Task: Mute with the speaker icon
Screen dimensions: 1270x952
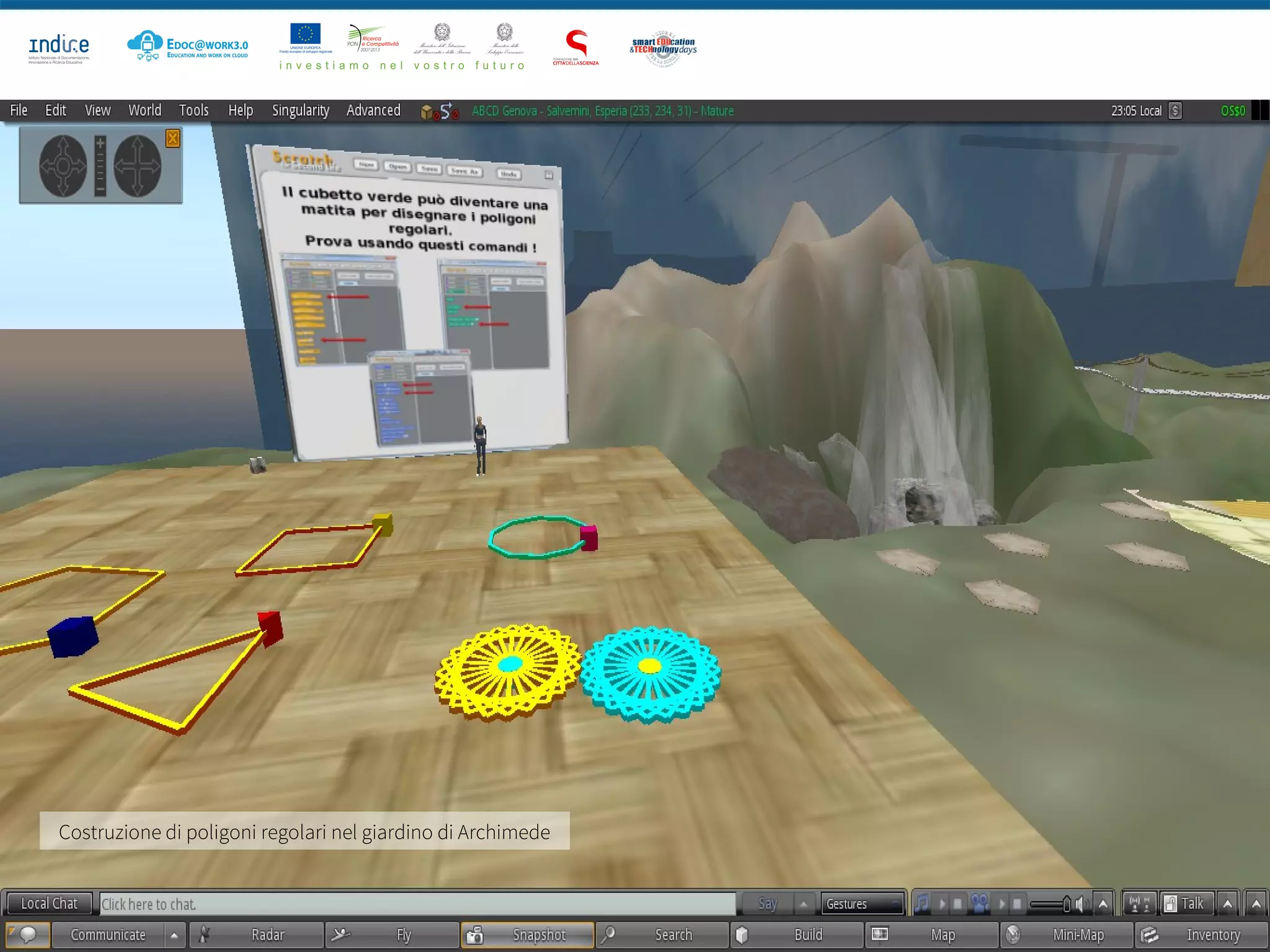Action: 1081,904
